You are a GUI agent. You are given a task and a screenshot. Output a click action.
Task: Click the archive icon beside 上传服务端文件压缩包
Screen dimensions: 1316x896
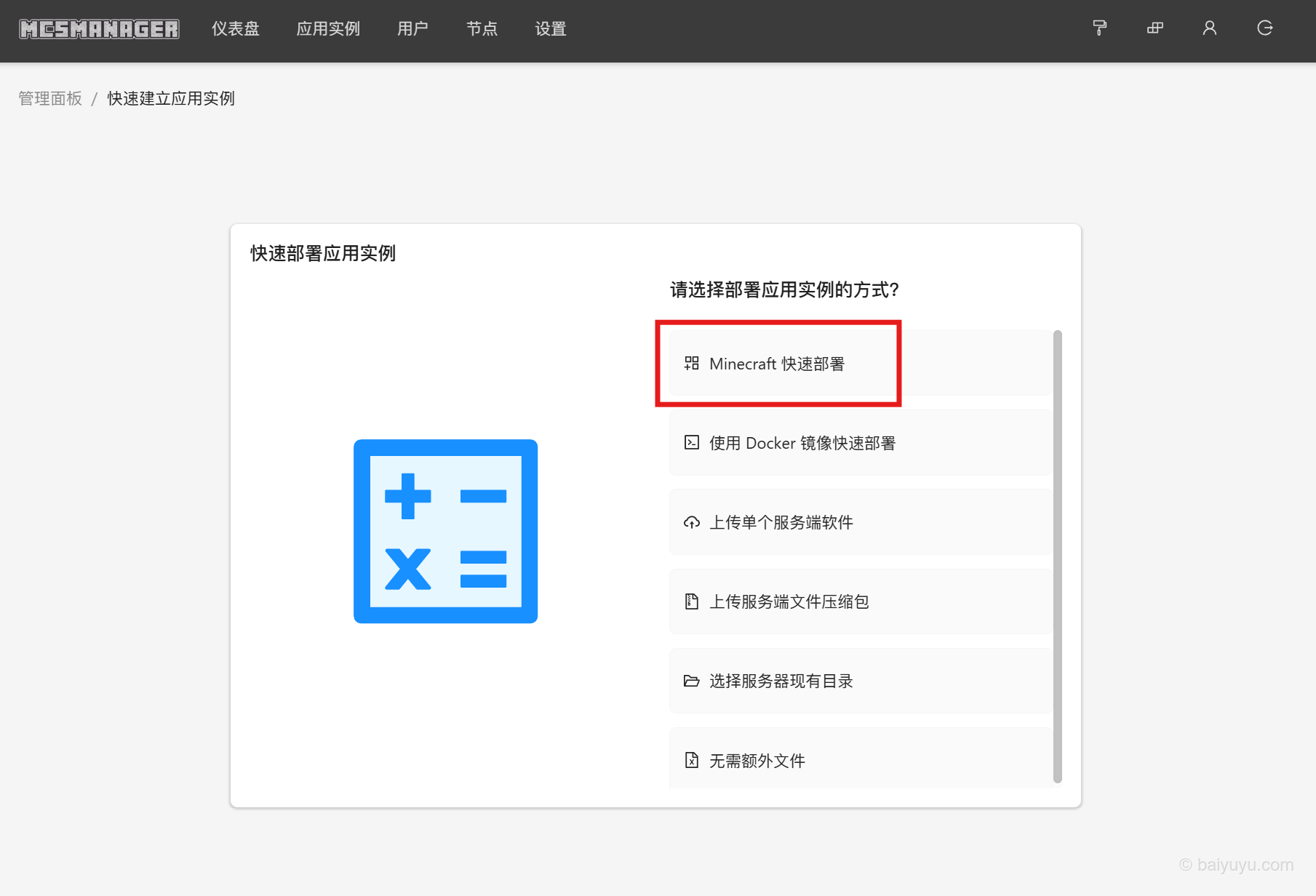click(690, 601)
